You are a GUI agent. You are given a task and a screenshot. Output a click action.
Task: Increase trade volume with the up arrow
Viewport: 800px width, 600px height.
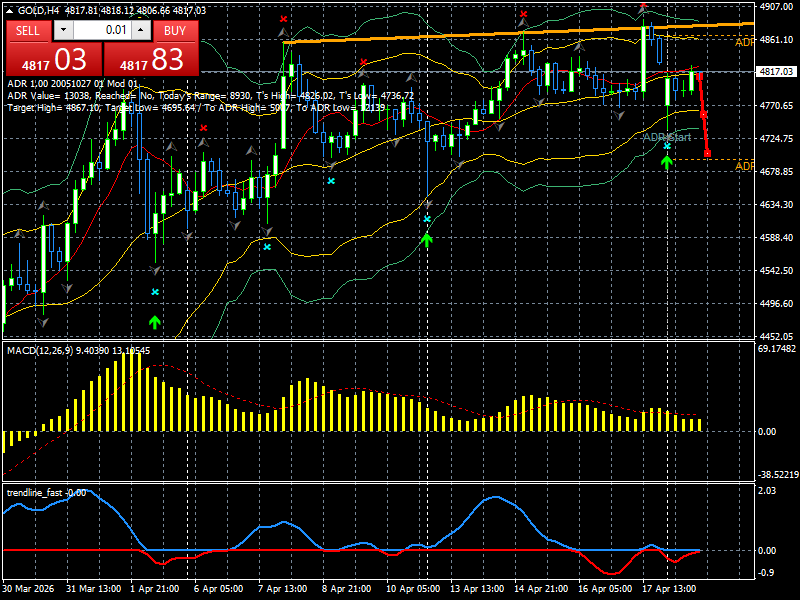tap(141, 30)
